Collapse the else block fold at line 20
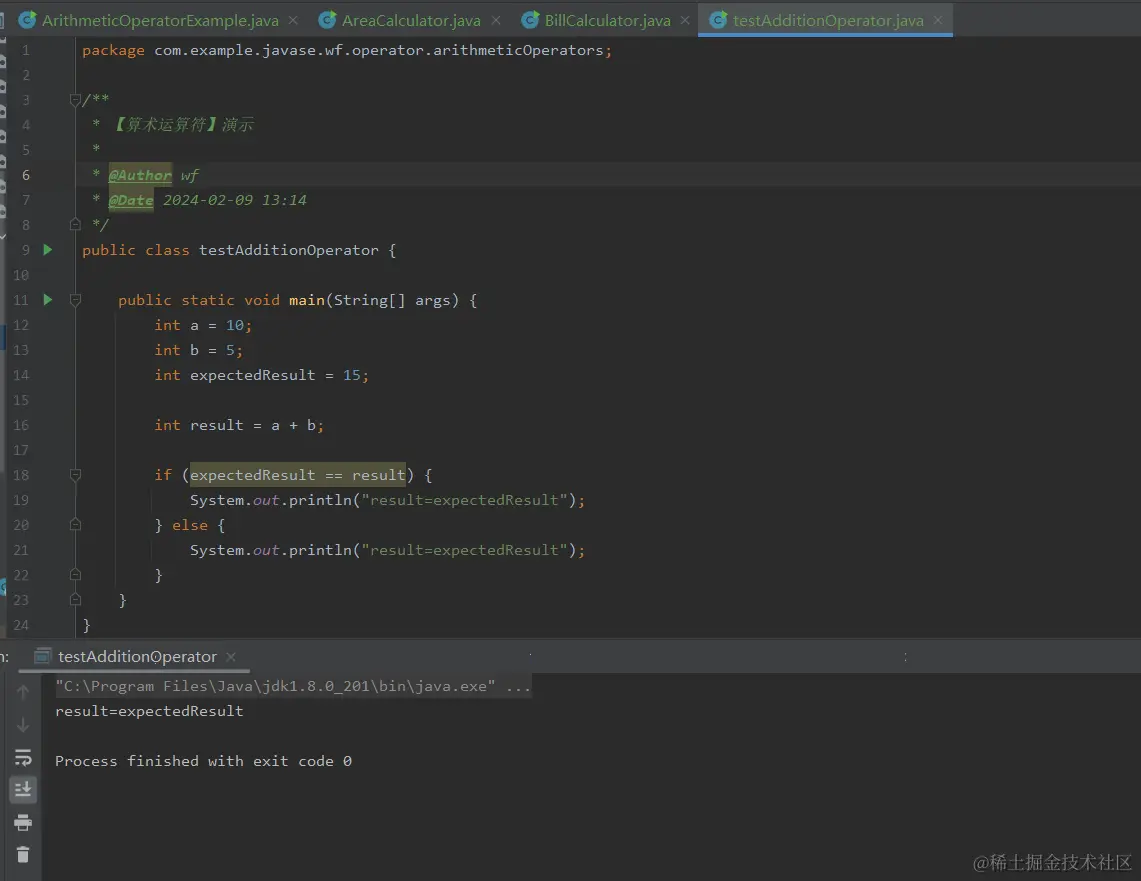The height and width of the screenshot is (881, 1141). 75,525
